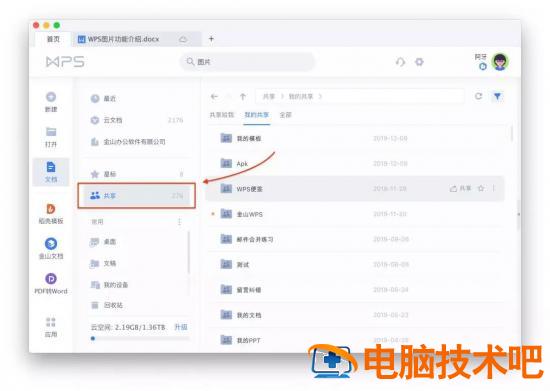The image size is (550, 391).
Task: Launch 金山文档 from the left rail
Action: [x=51, y=243]
